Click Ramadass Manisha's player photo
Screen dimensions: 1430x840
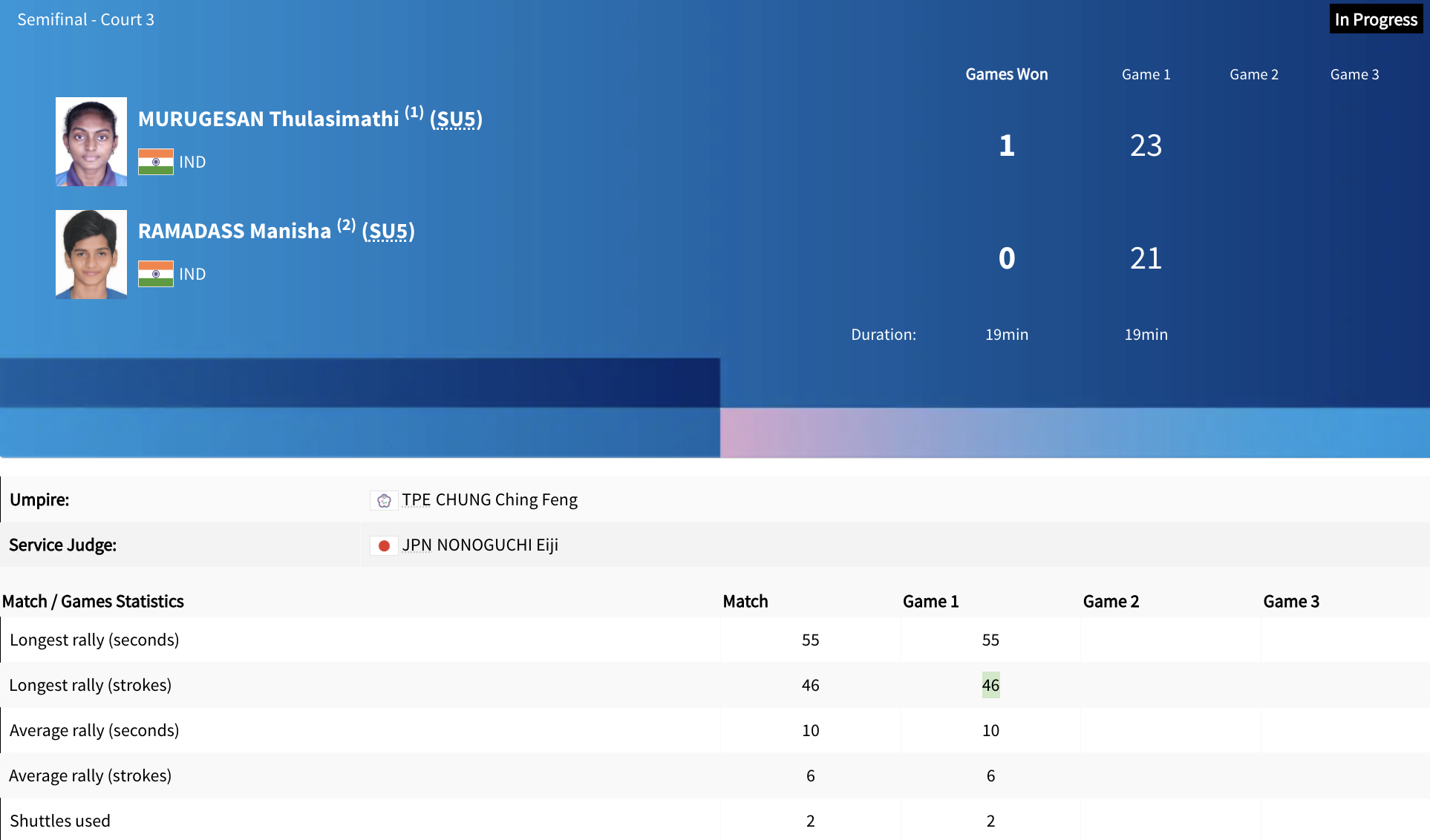[x=91, y=255]
